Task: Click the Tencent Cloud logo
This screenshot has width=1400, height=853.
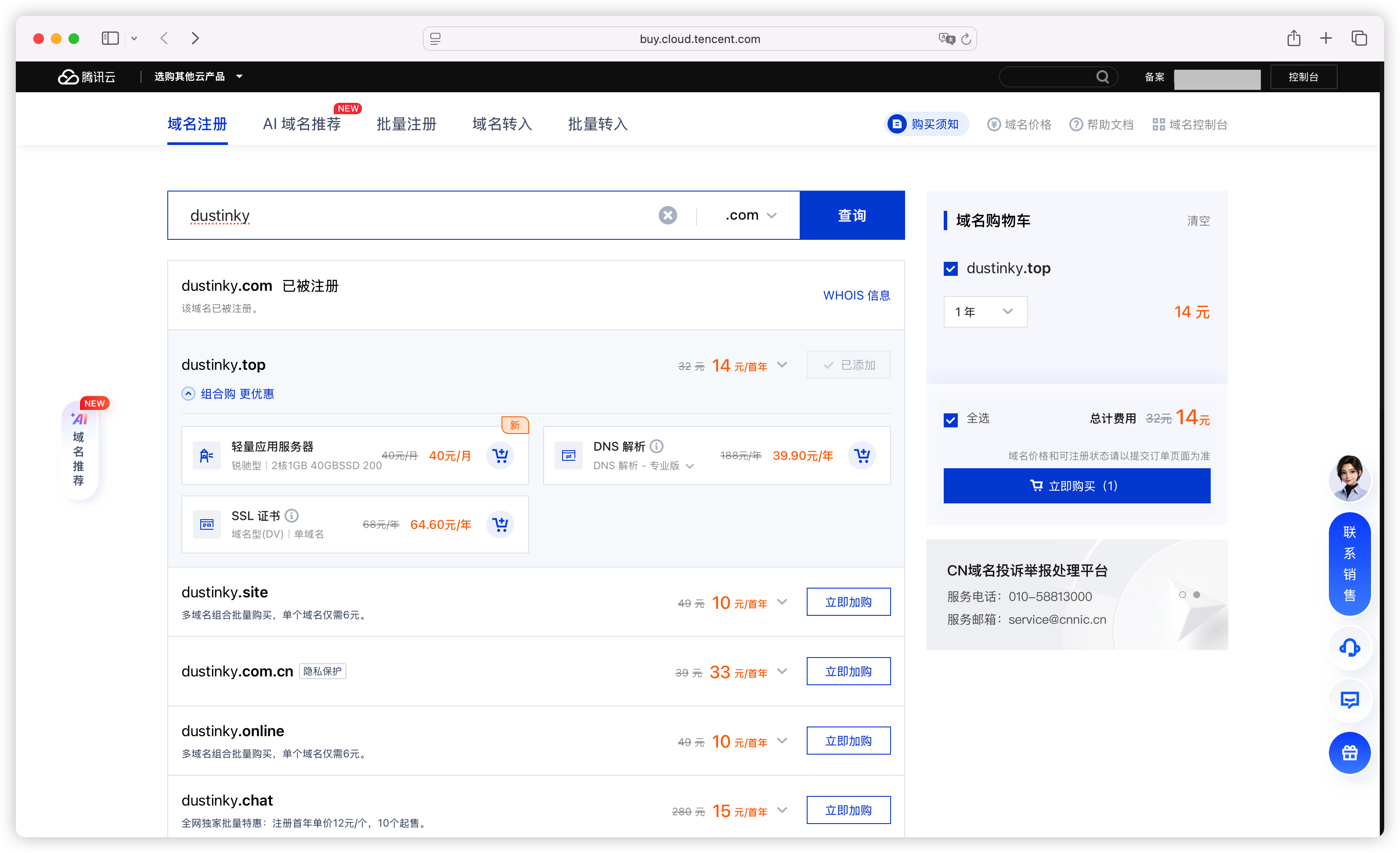Action: [x=87, y=77]
